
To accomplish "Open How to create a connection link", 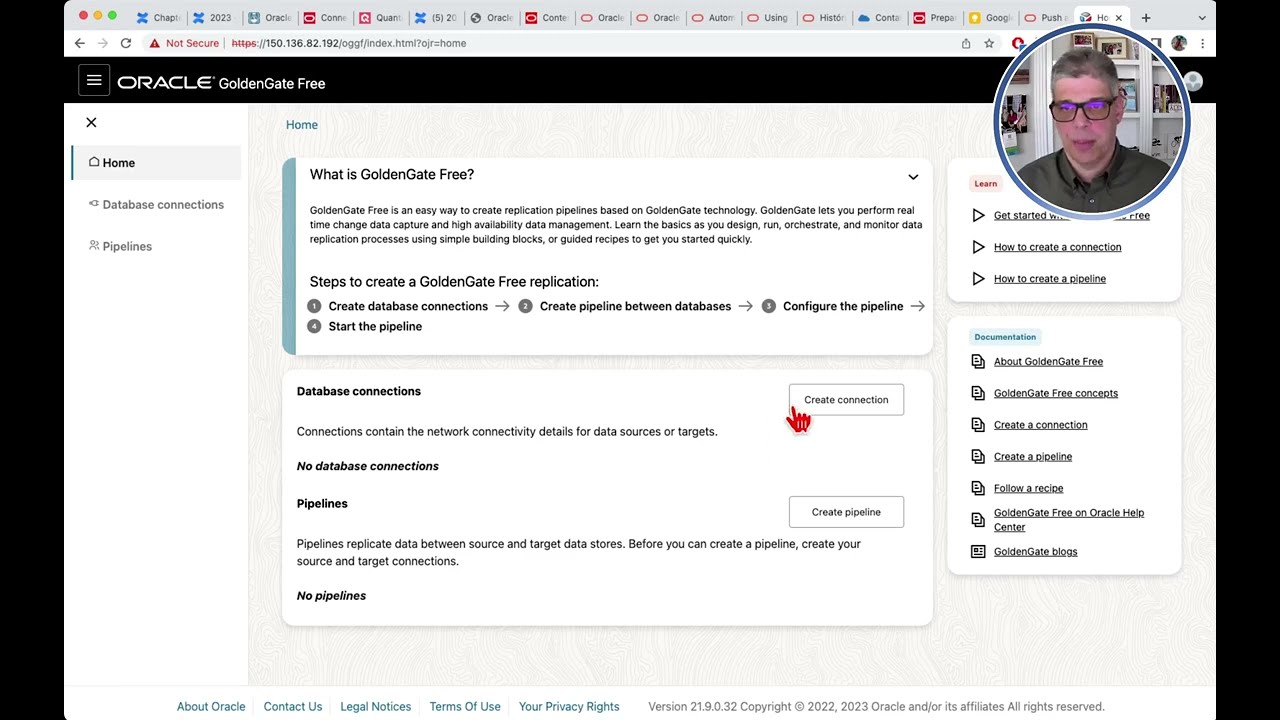I will point(1057,247).
